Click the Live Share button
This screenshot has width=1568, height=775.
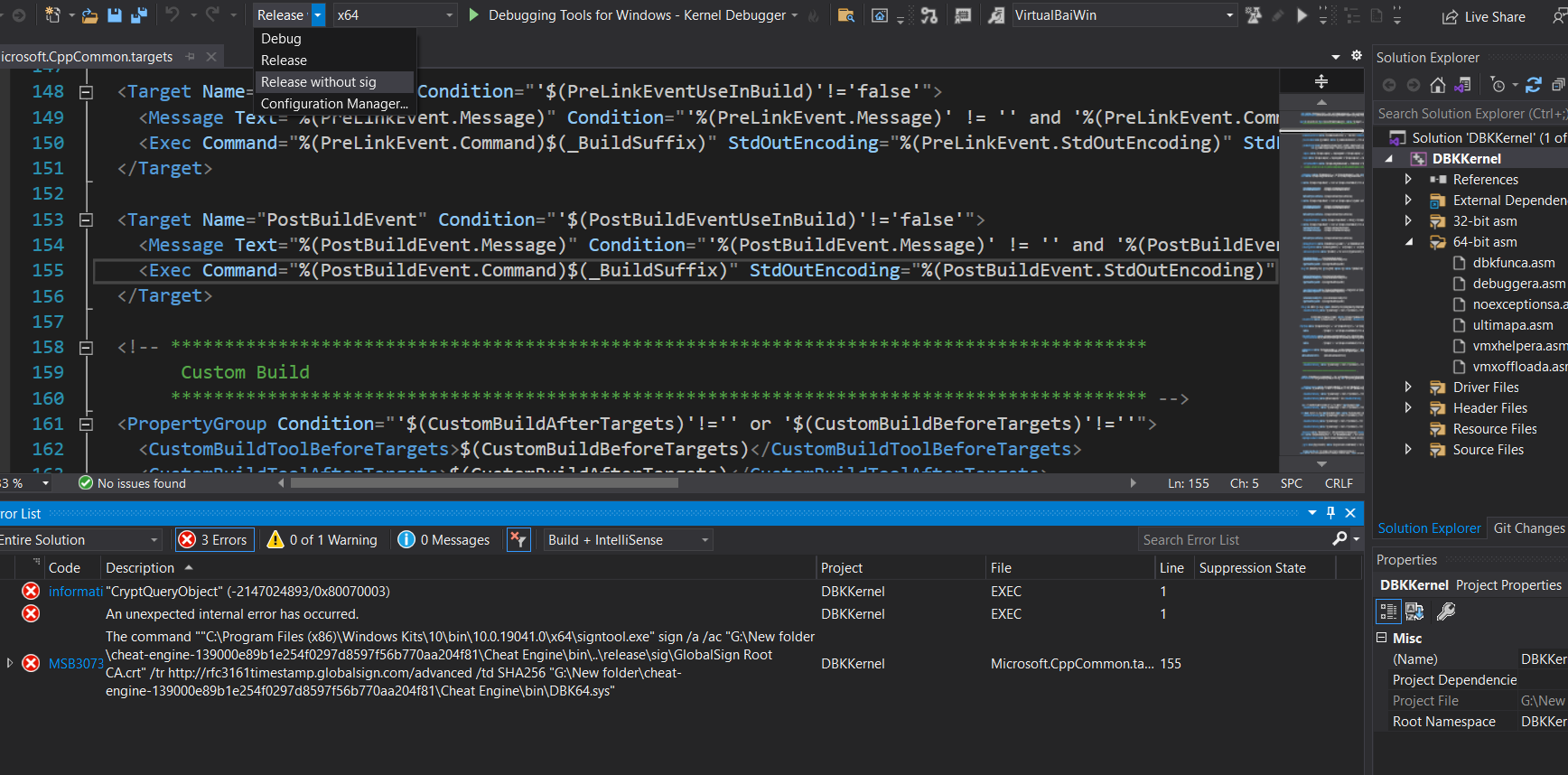pyautogui.click(x=1484, y=16)
